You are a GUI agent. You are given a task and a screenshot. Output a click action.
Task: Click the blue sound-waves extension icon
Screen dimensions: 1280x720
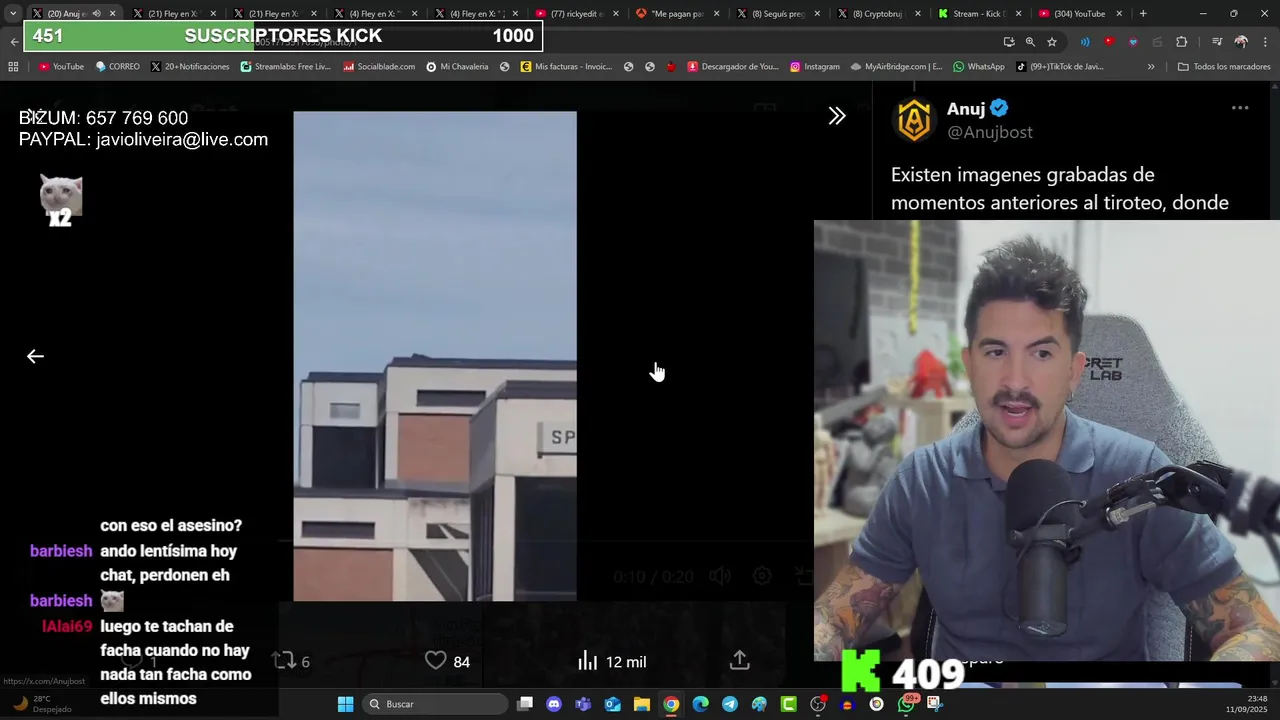point(1085,42)
